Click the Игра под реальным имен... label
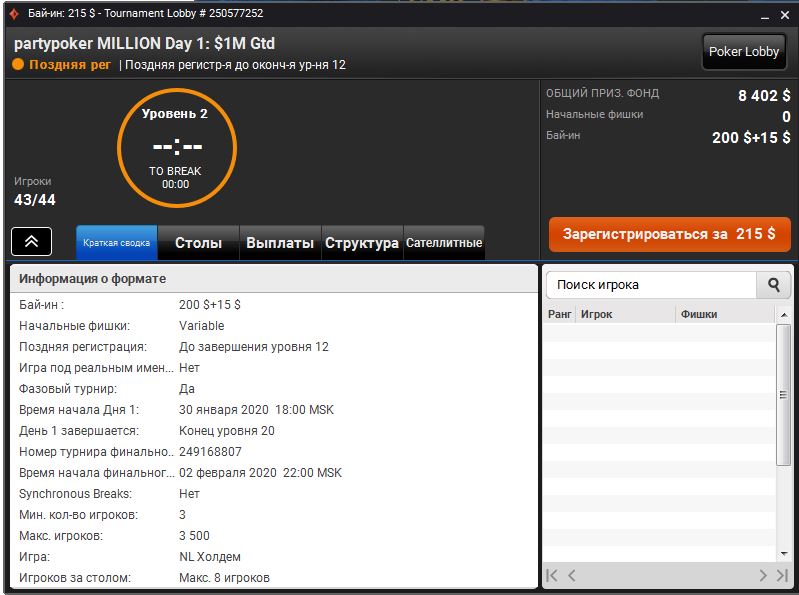The height and width of the screenshot is (595, 799). coord(96,368)
